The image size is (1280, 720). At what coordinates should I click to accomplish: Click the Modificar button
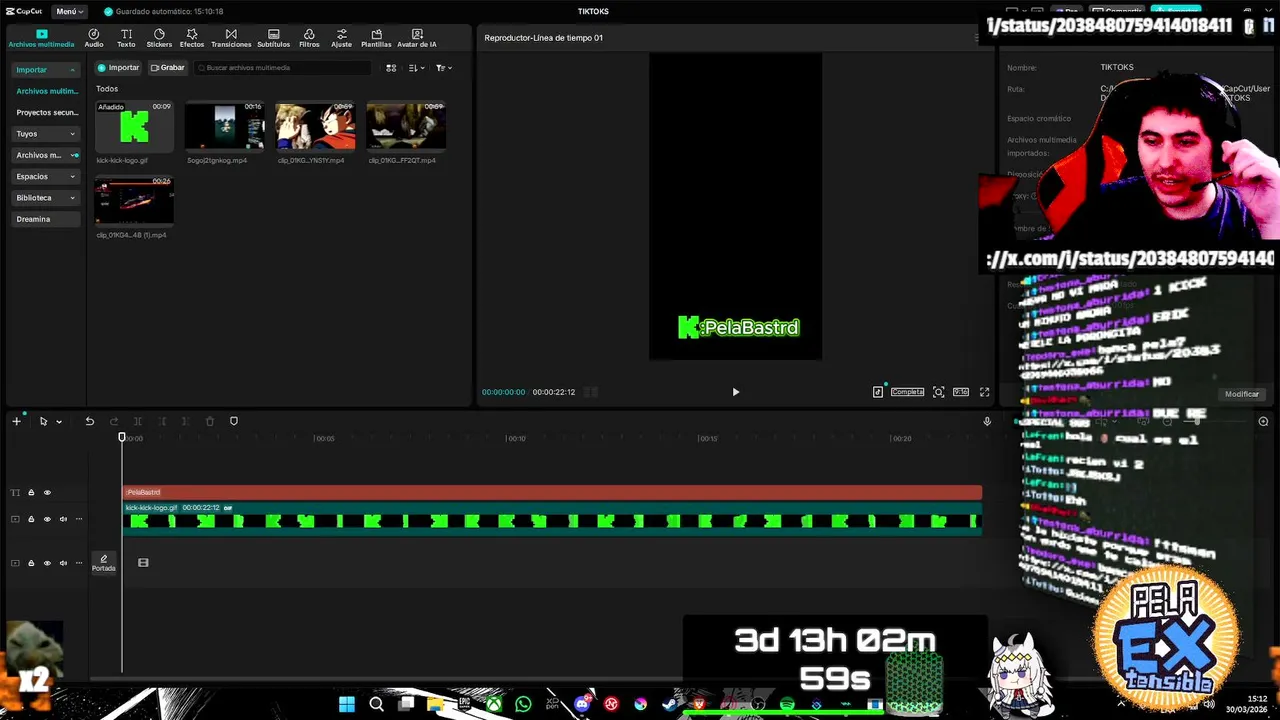[x=1242, y=394]
